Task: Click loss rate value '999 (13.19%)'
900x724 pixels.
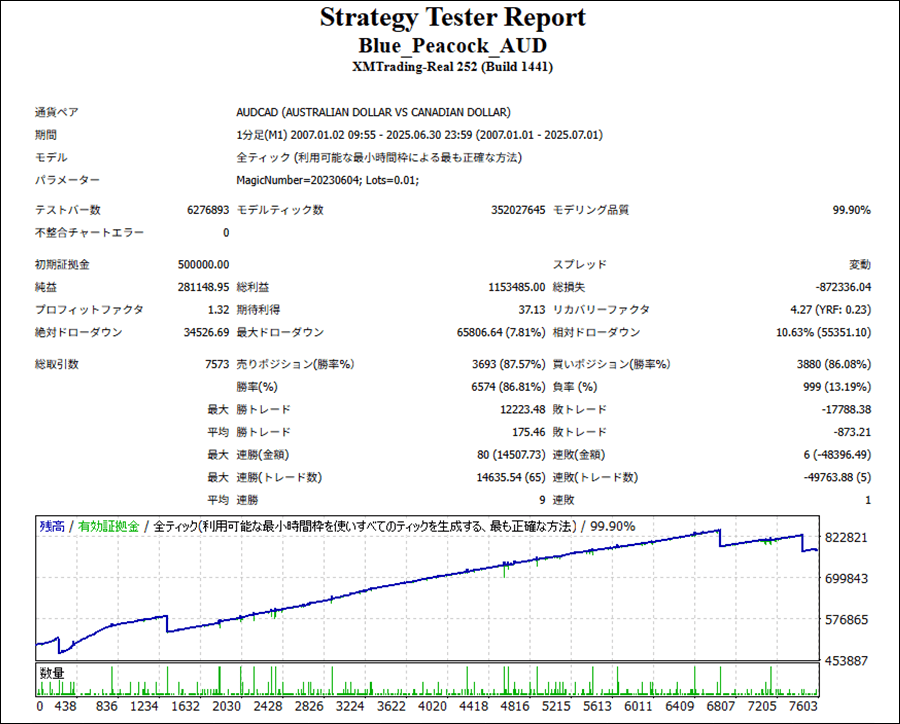Action: [x=836, y=387]
